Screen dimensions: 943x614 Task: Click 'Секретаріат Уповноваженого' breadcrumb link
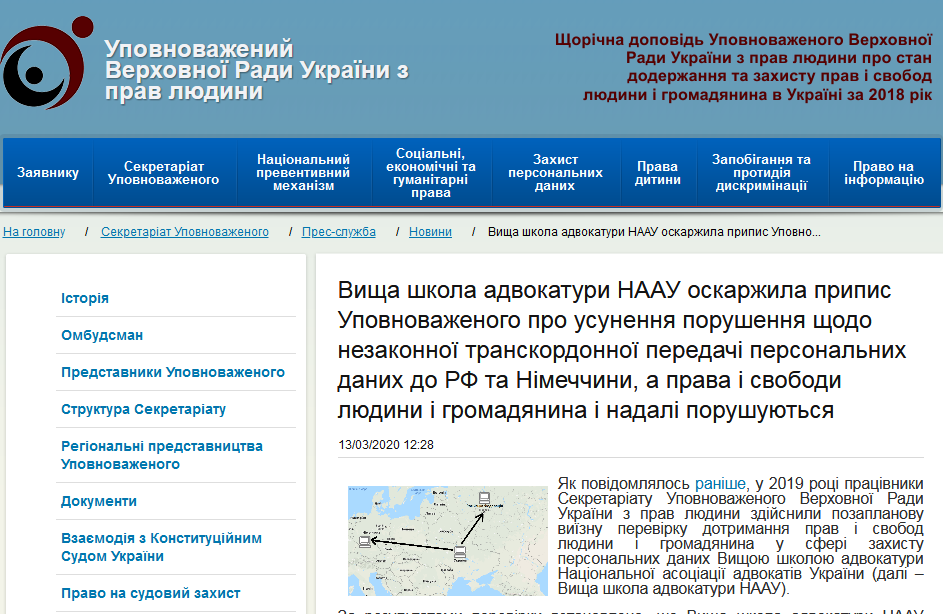tap(185, 232)
